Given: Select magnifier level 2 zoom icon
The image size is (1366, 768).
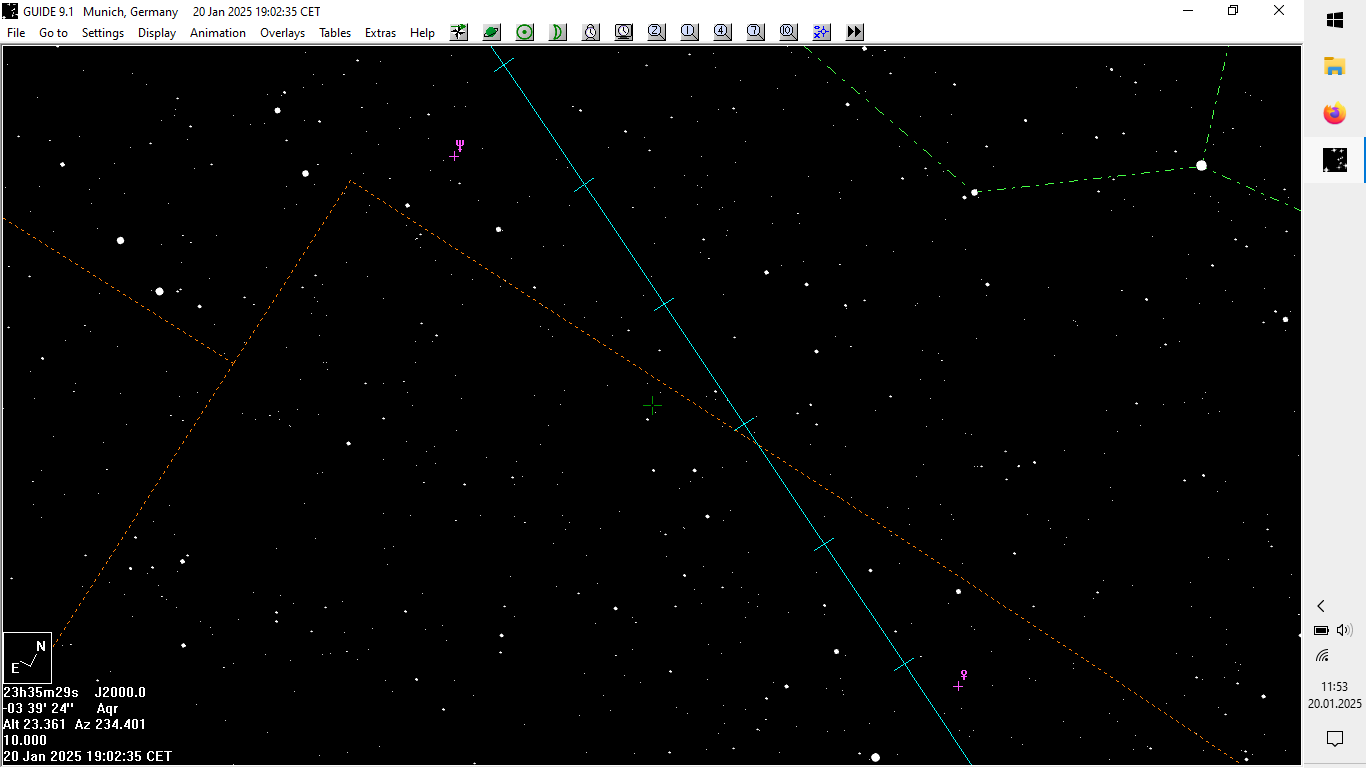Looking at the screenshot, I should point(656,32).
